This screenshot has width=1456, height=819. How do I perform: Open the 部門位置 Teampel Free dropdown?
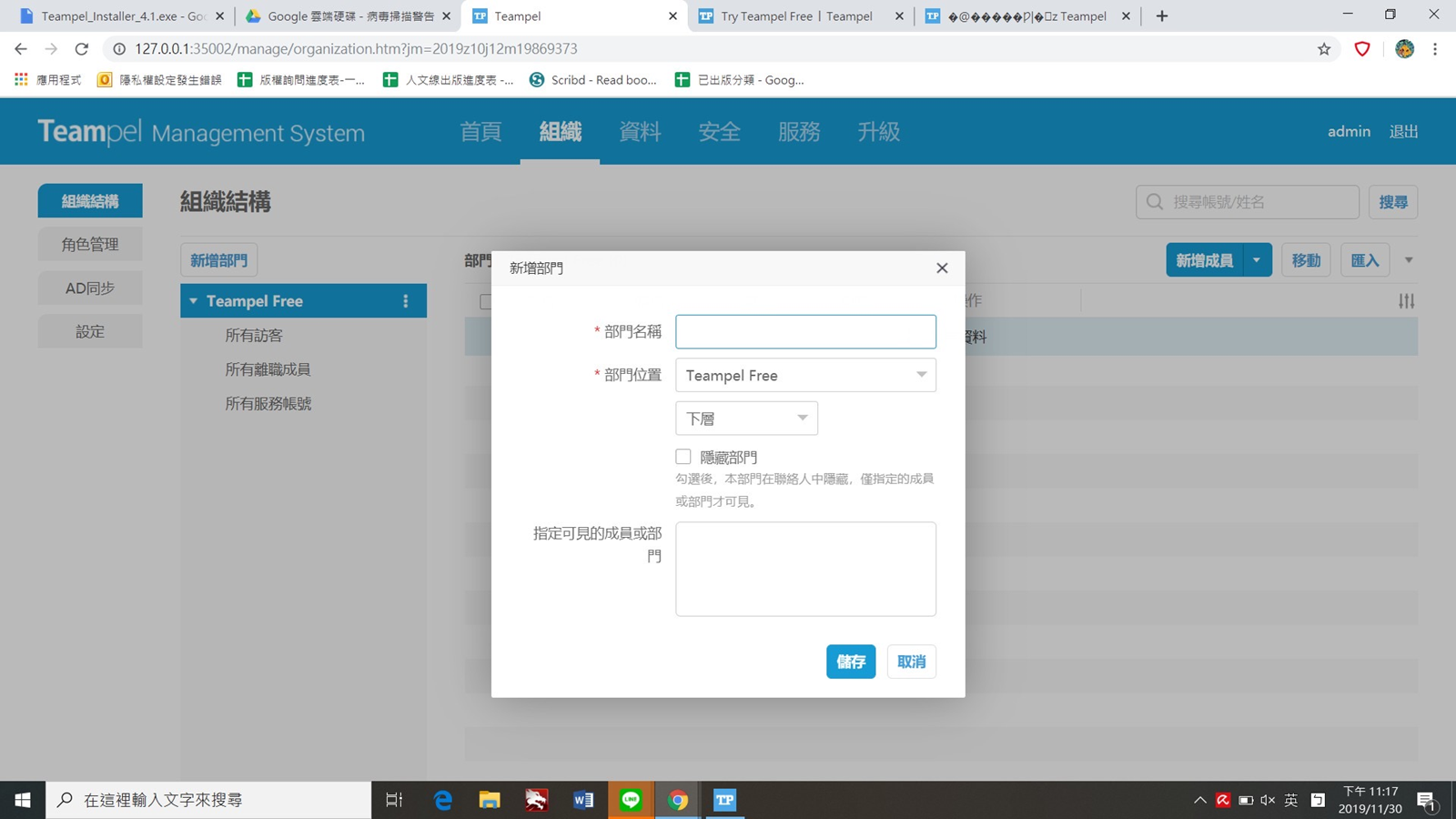(x=805, y=375)
